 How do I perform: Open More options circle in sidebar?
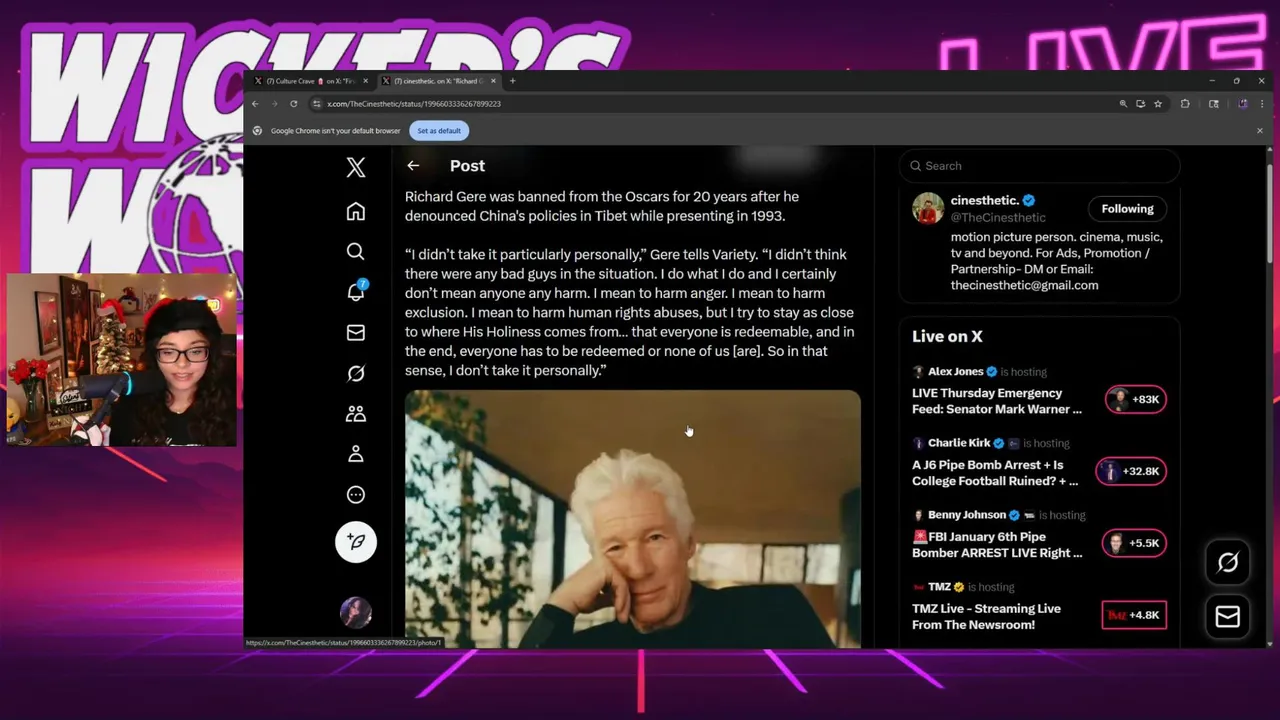point(356,495)
